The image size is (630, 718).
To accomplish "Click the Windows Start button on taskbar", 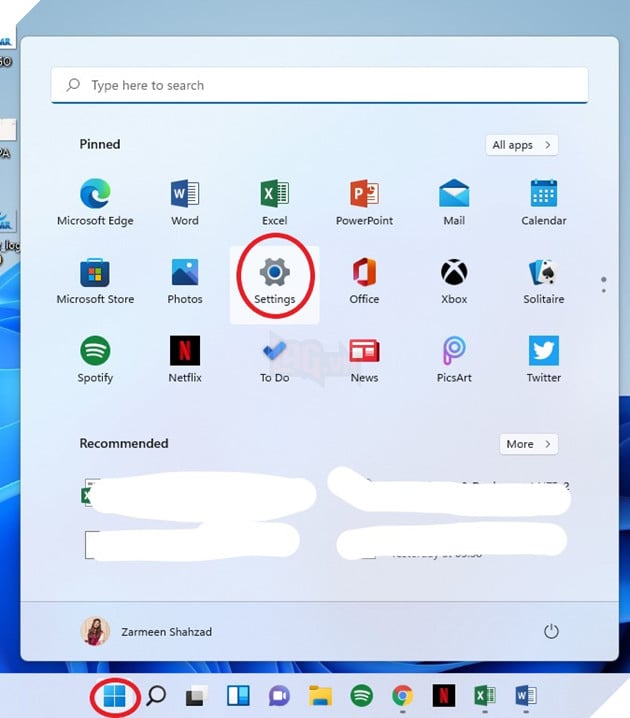I will click(x=114, y=696).
